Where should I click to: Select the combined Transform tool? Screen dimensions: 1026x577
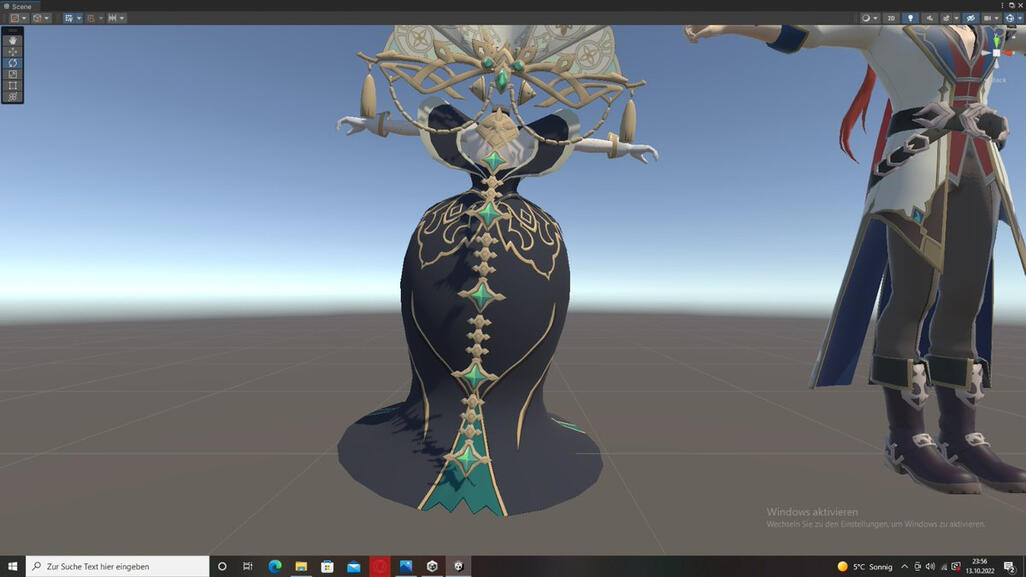coord(12,97)
